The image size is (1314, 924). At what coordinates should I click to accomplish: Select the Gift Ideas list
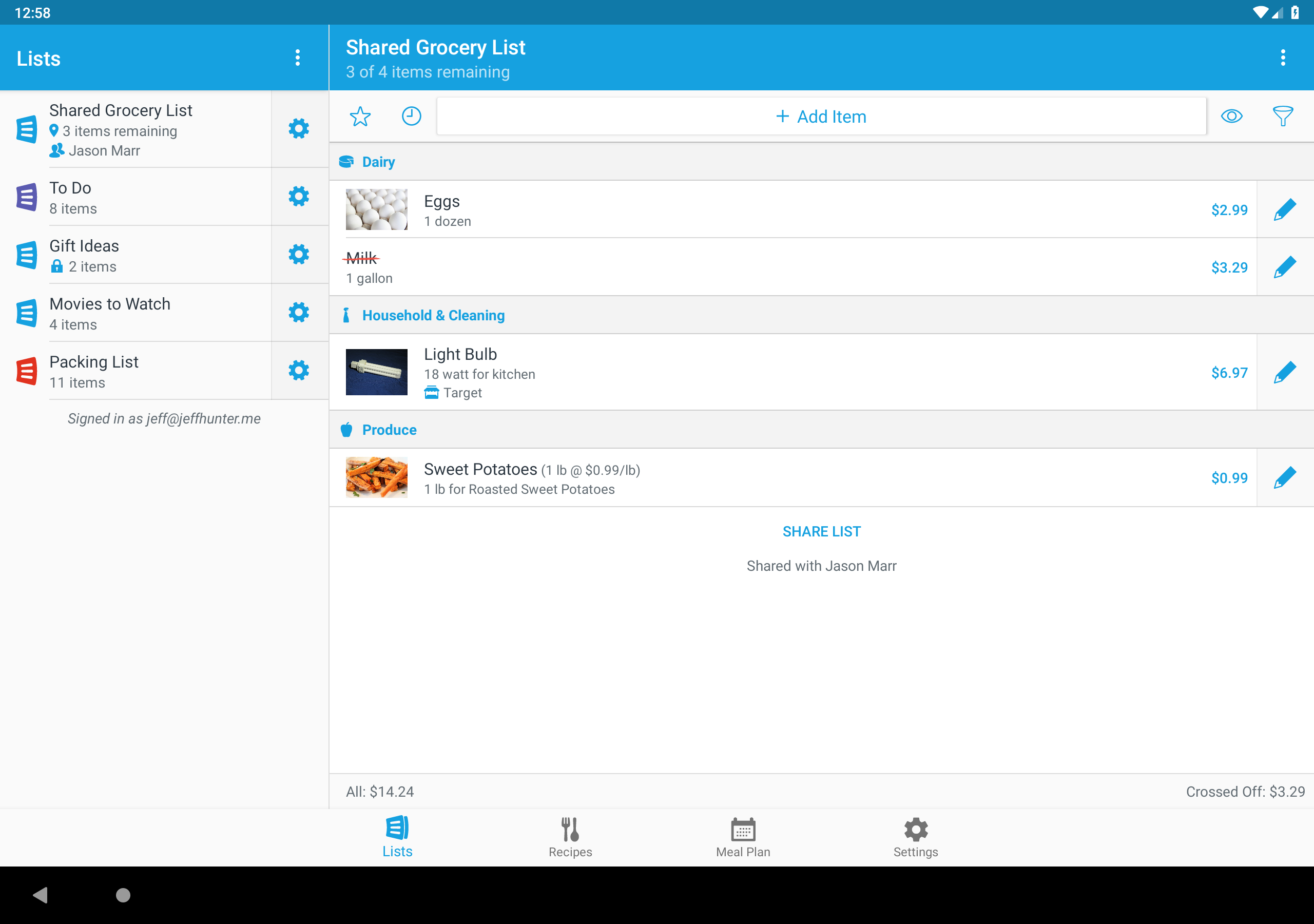(136, 255)
